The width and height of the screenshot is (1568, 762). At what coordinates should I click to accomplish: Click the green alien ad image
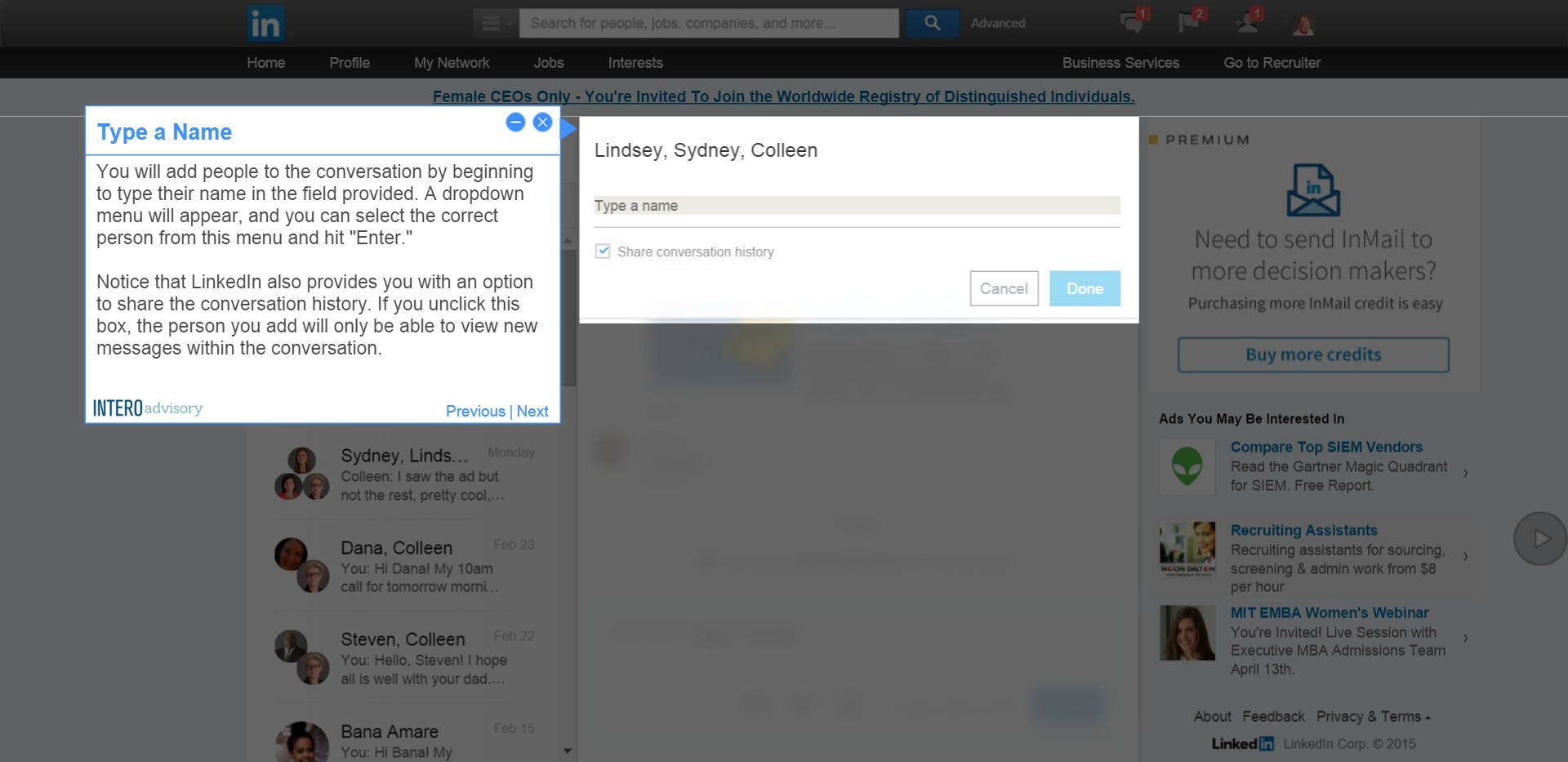point(1187,466)
